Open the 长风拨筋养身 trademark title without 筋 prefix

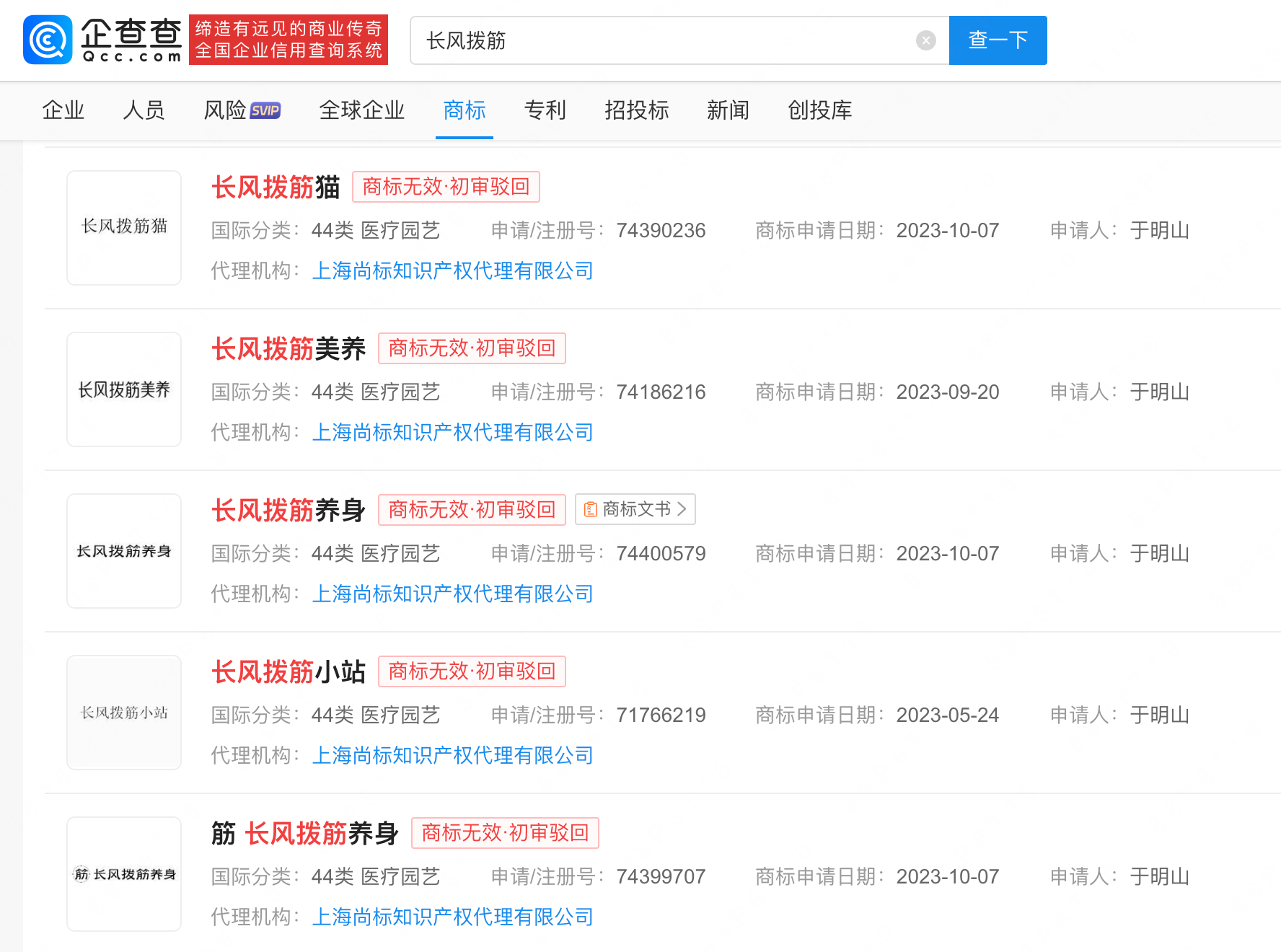coord(289,511)
